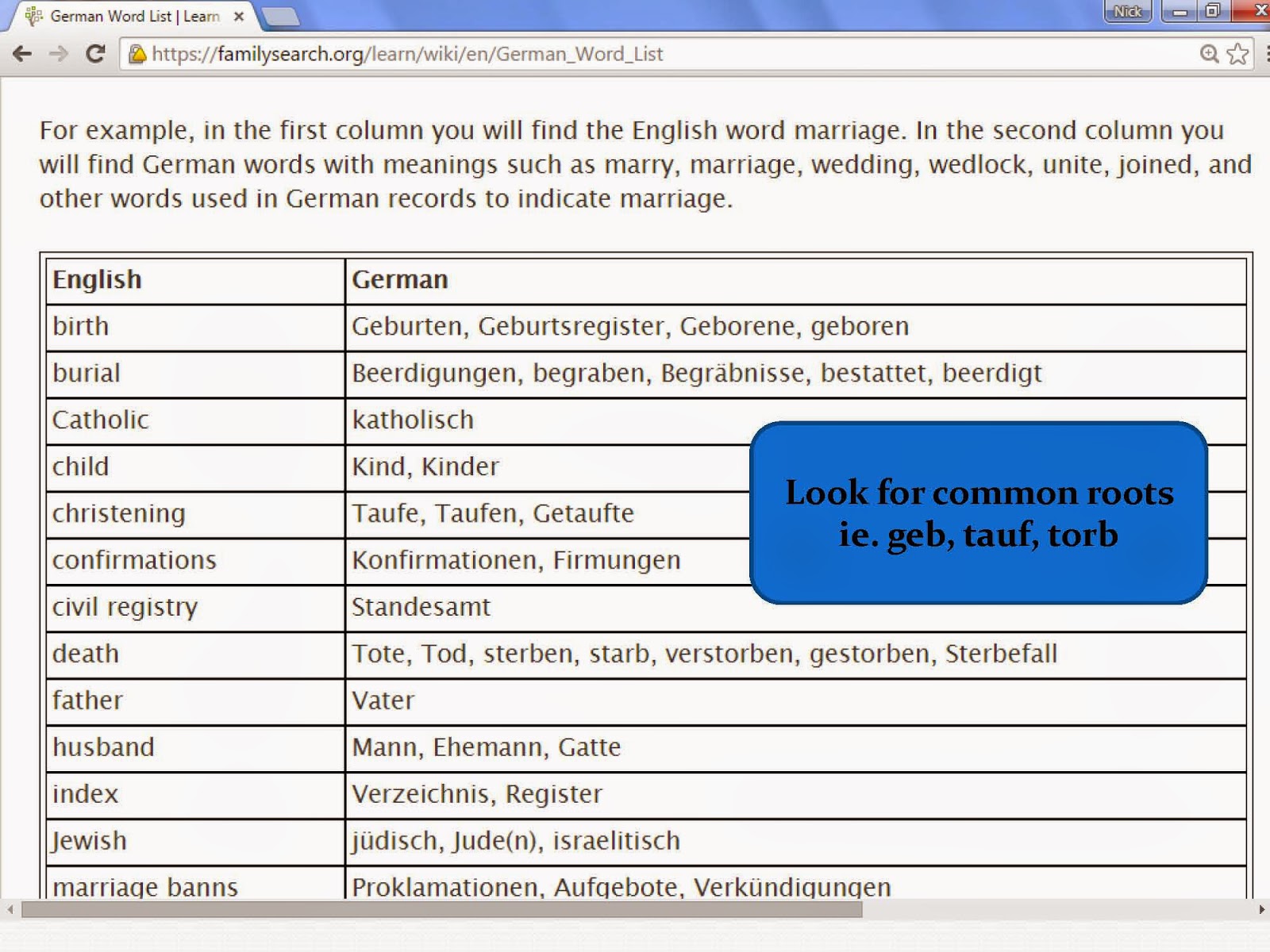Click the 'Standesamt' cell
This screenshot has width=1270, height=952.
tap(796, 608)
